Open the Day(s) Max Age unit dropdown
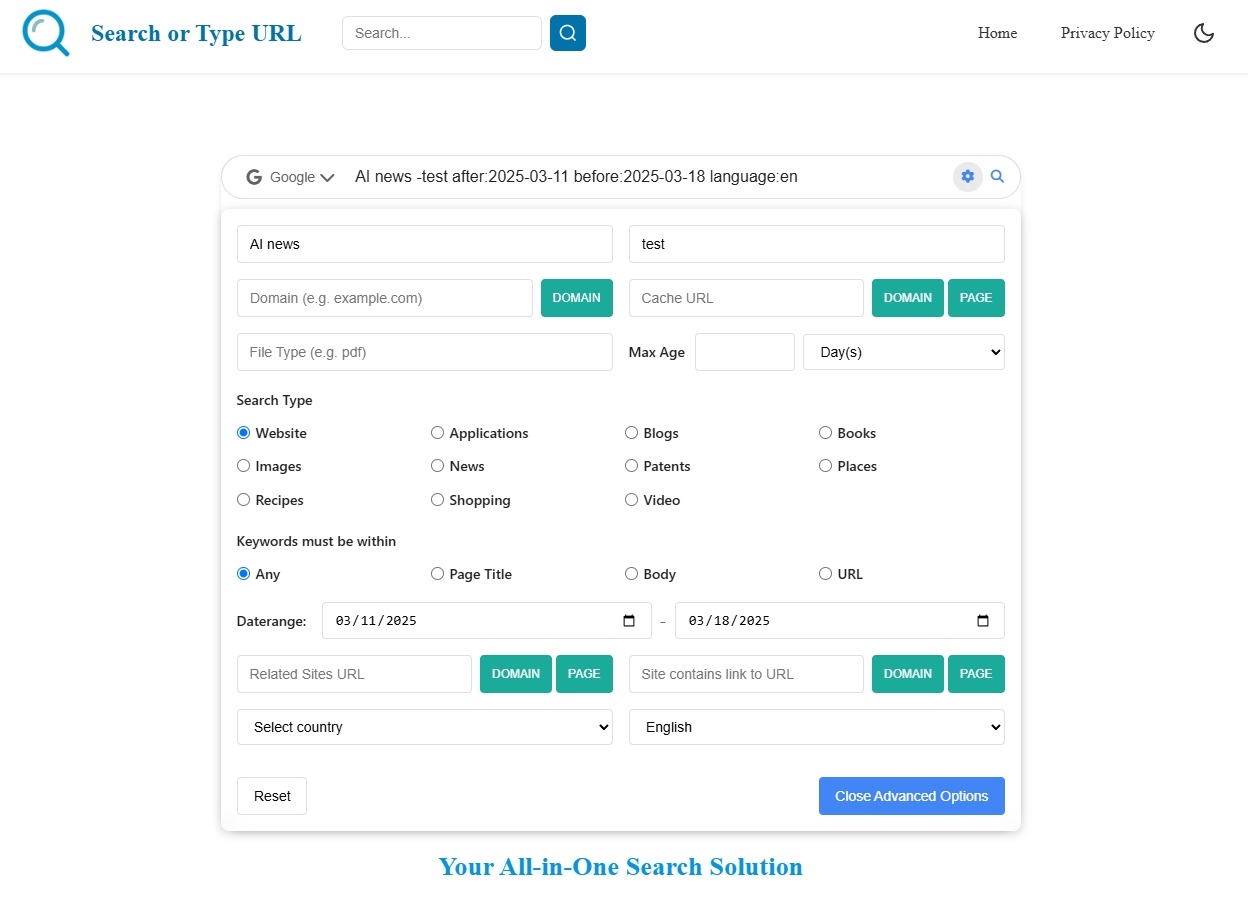 coord(903,352)
